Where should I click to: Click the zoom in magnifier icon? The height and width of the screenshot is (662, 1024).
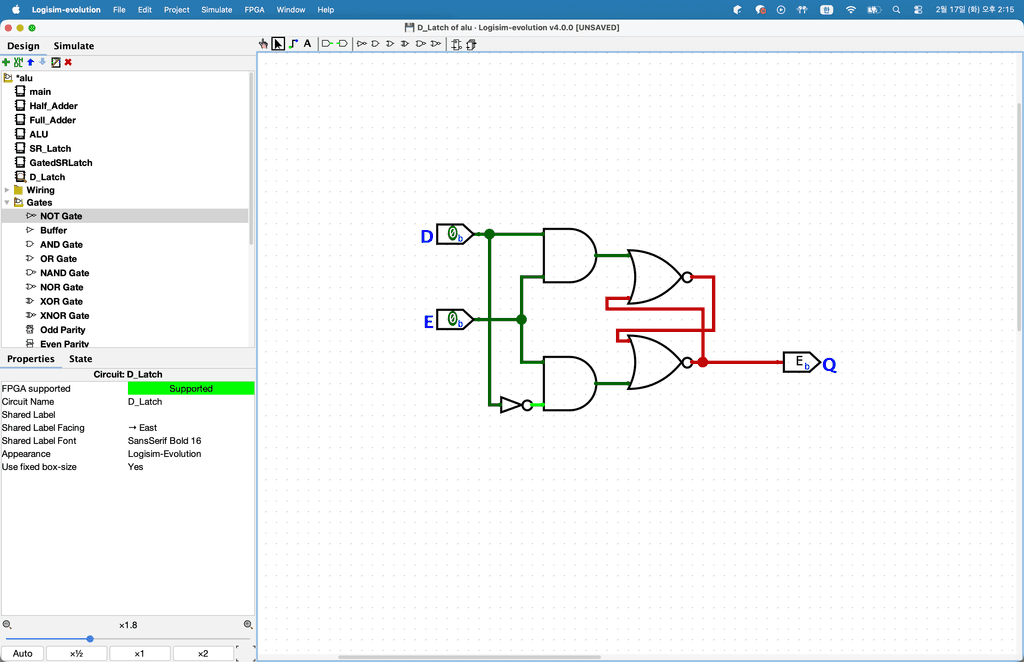pyautogui.click(x=248, y=625)
